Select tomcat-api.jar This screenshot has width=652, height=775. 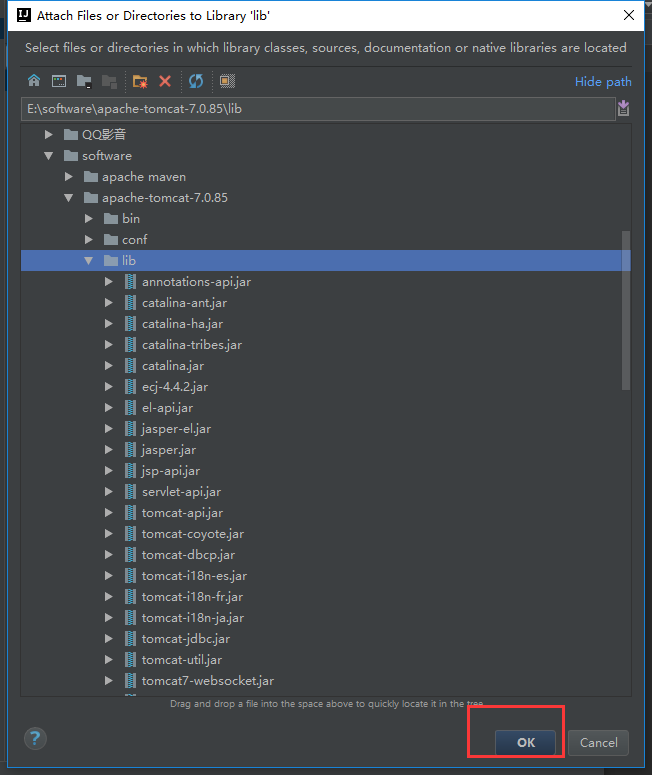tap(182, 513)
